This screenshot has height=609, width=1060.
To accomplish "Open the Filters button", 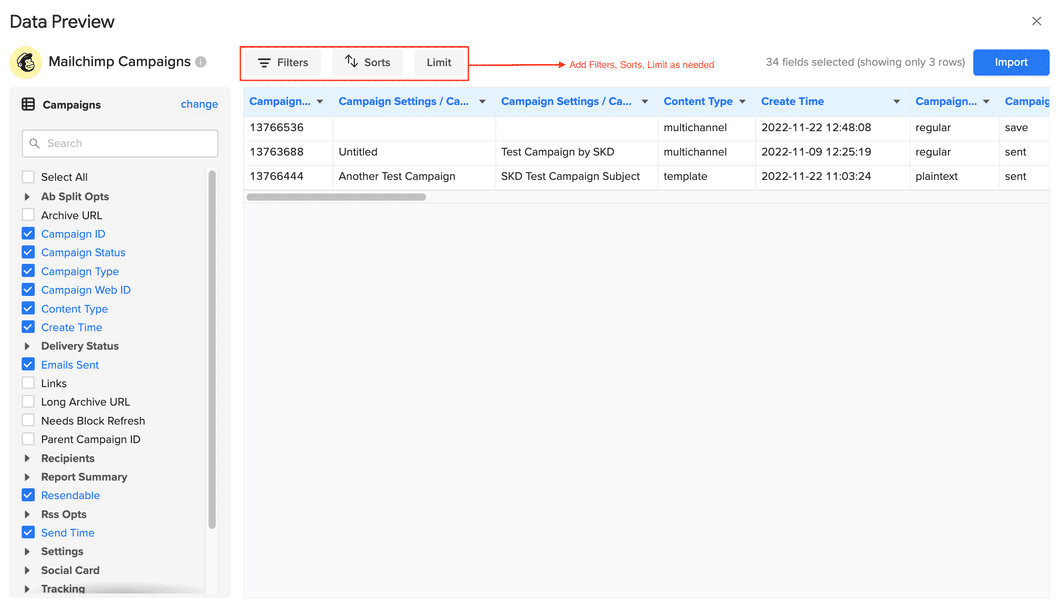I will point(283,62).
